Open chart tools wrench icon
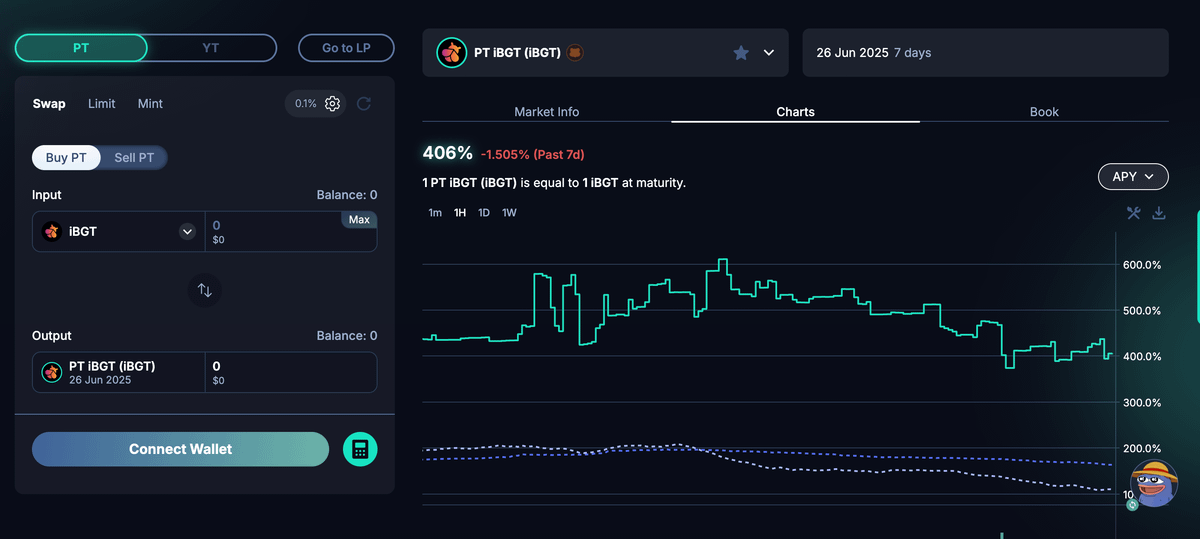1200x539 pixels. (x=1134, y=213)
